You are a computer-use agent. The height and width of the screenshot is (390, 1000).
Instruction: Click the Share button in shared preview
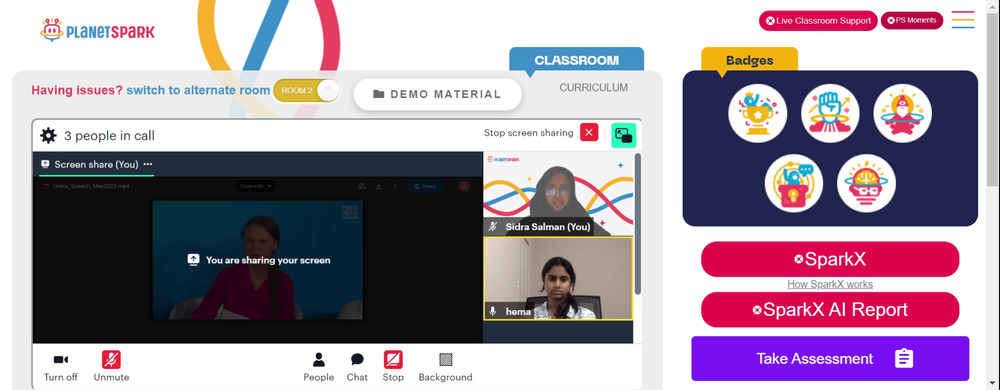[x=425, y=186]
